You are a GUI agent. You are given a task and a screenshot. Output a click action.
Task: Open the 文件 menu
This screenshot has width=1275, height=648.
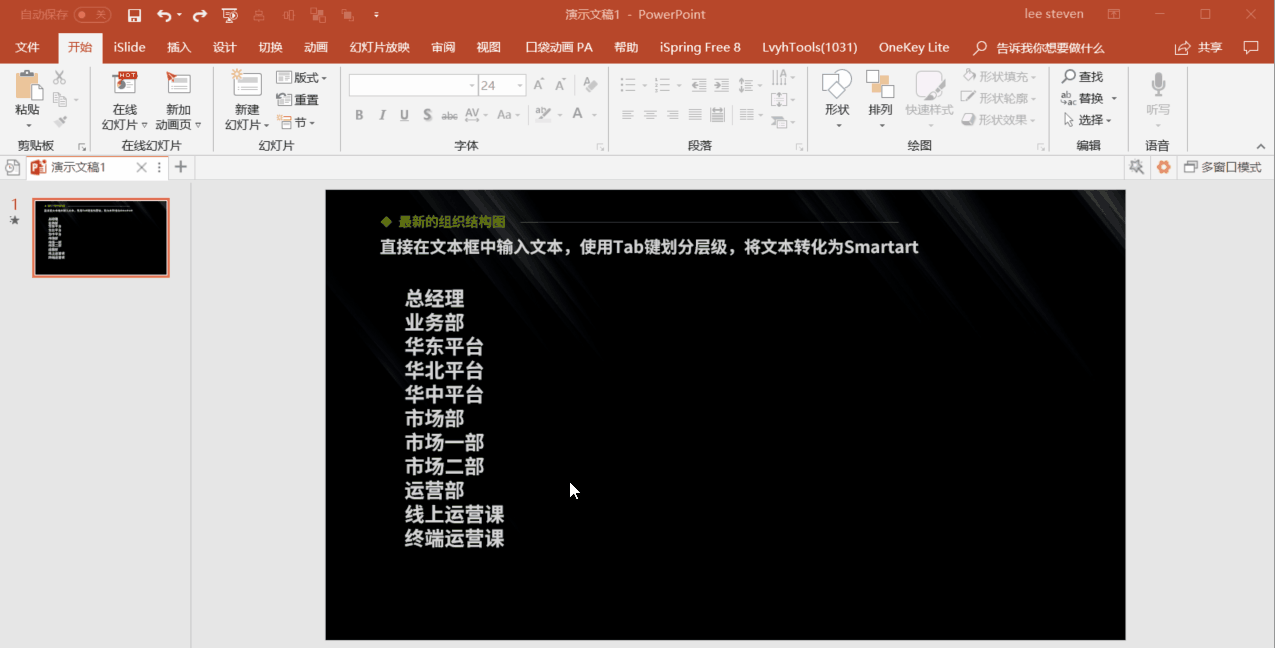(x=27, y=47)
